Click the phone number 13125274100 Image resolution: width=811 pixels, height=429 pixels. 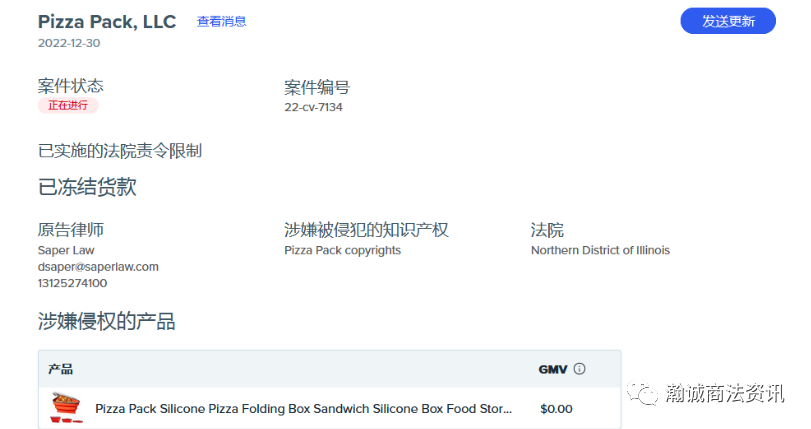click(72, 283)
